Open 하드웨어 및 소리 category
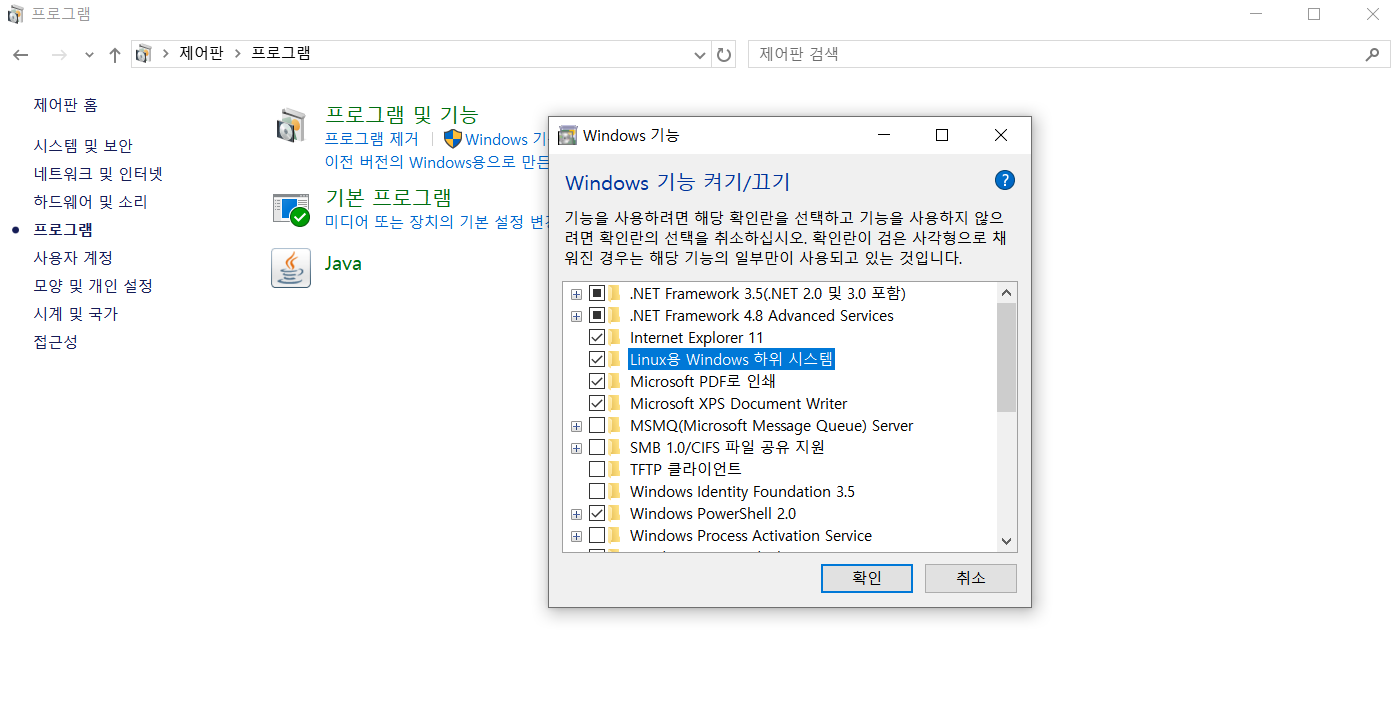Viewport: 1400px width, 728px height. (90, 202)
